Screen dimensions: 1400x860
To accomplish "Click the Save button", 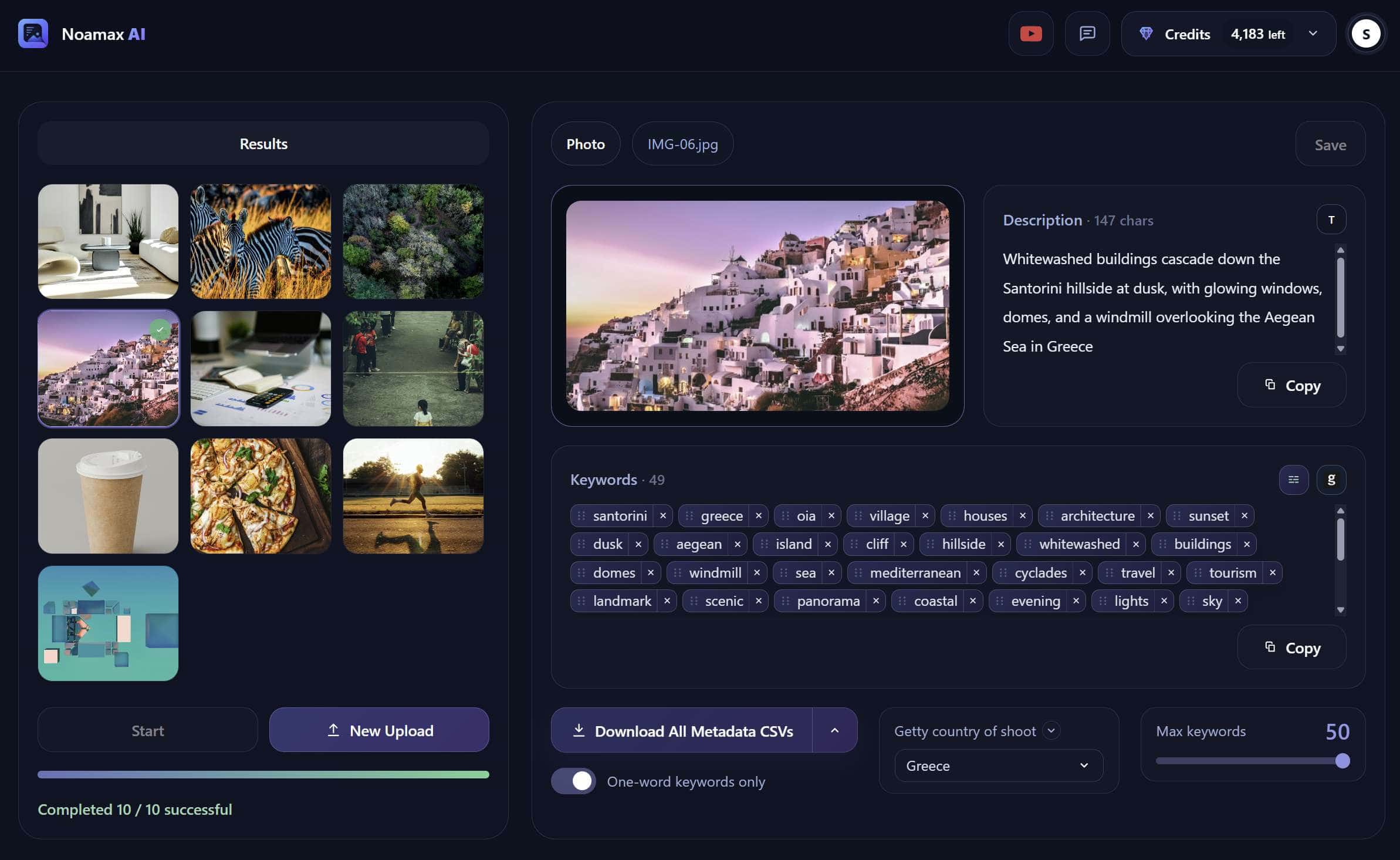I will click(x=1330, y=144).
